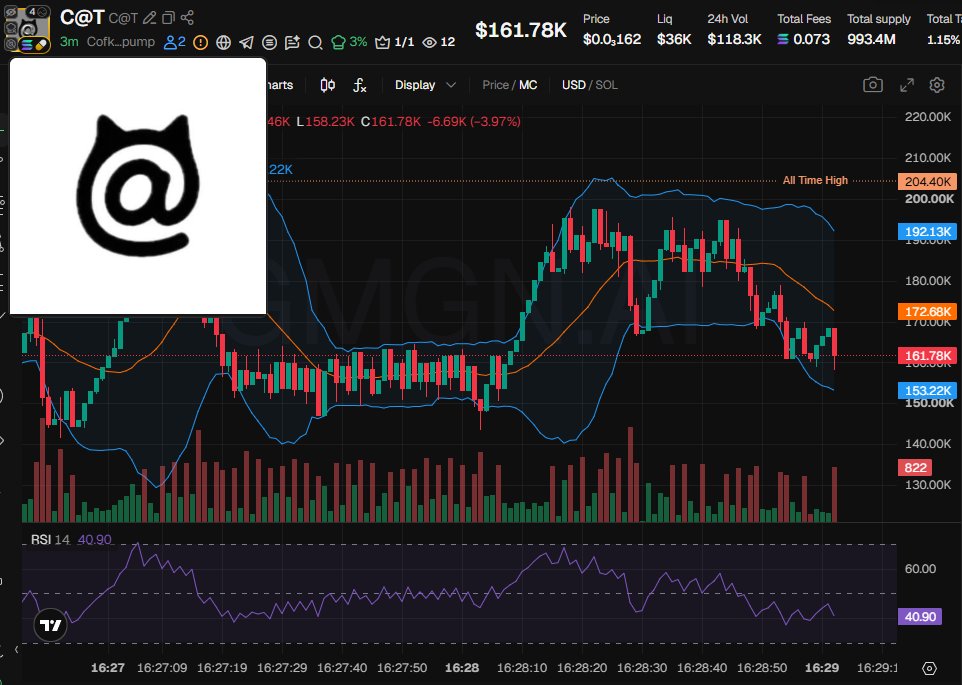
Task: Click the enlarged C@T logo image
Action: click(138, 186)
